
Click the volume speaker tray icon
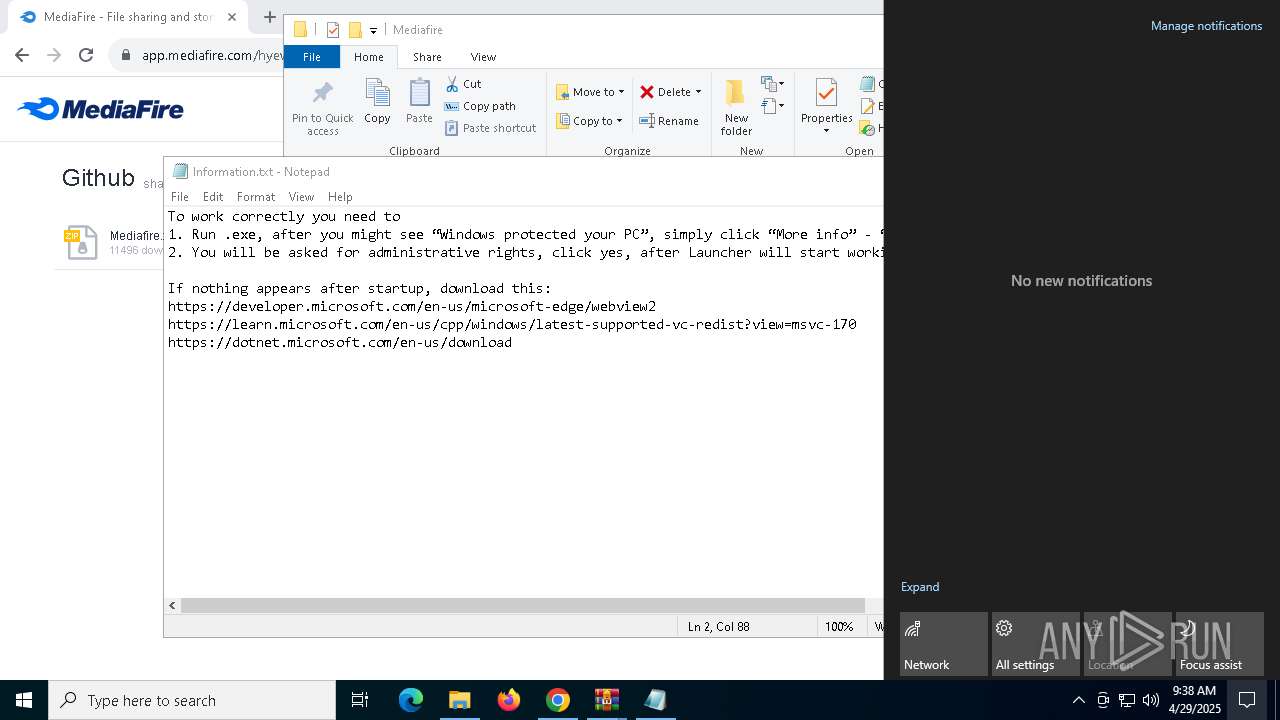pyautogui.click(x=1151, y=700)
